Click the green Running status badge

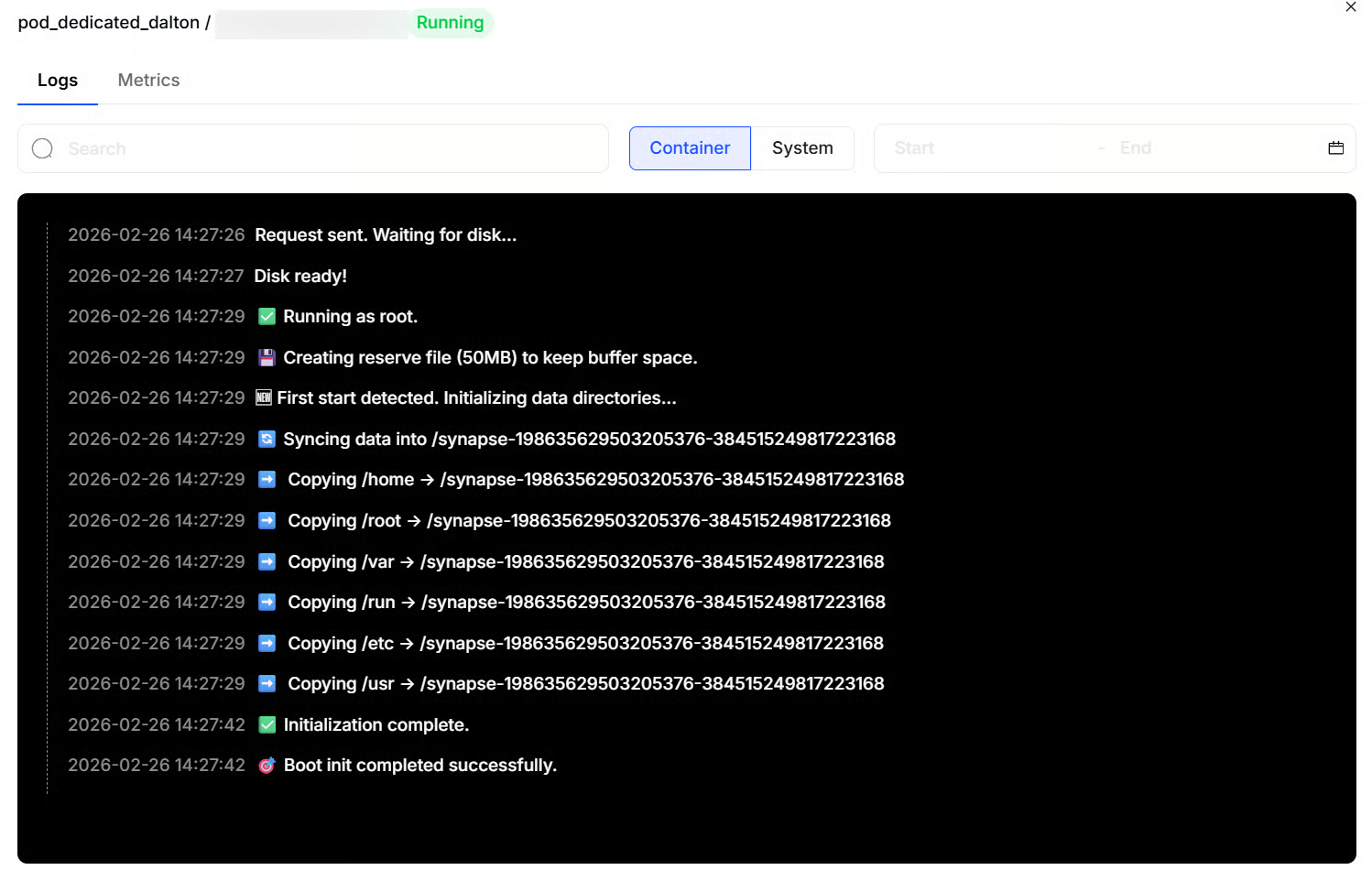coord(450,23)
